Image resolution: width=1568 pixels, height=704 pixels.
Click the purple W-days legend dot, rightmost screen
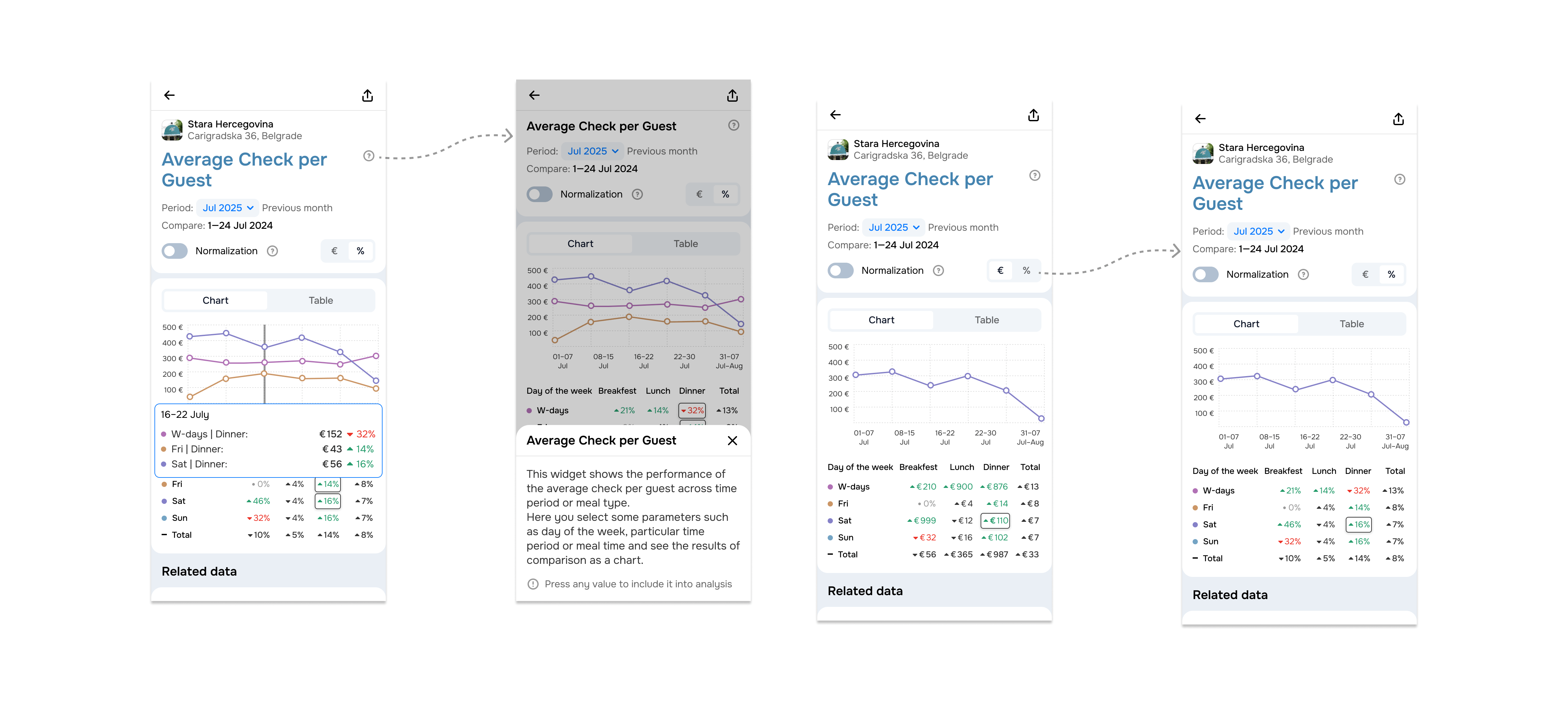click(x=1196, y=491)
